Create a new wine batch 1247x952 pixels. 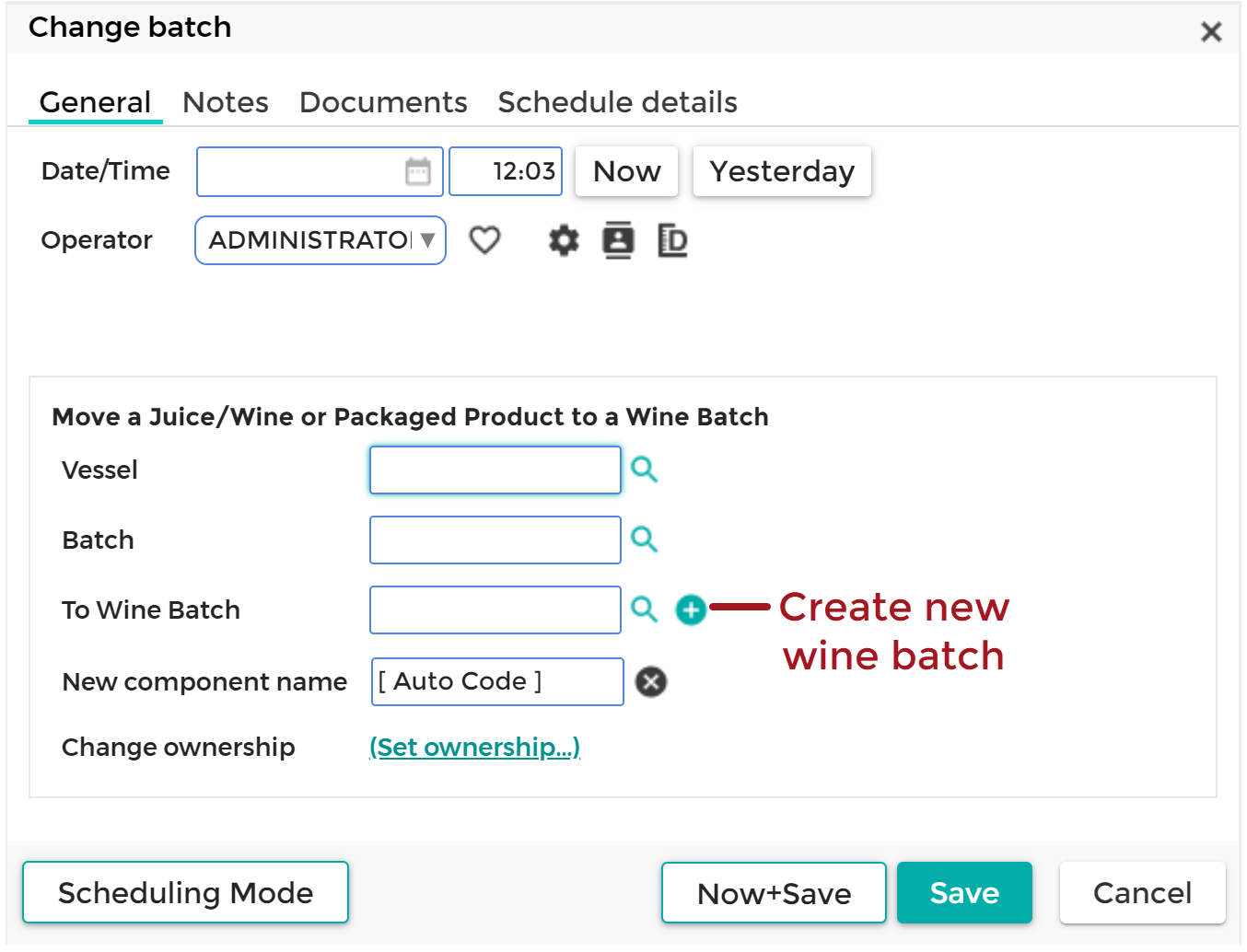[690, 610]
